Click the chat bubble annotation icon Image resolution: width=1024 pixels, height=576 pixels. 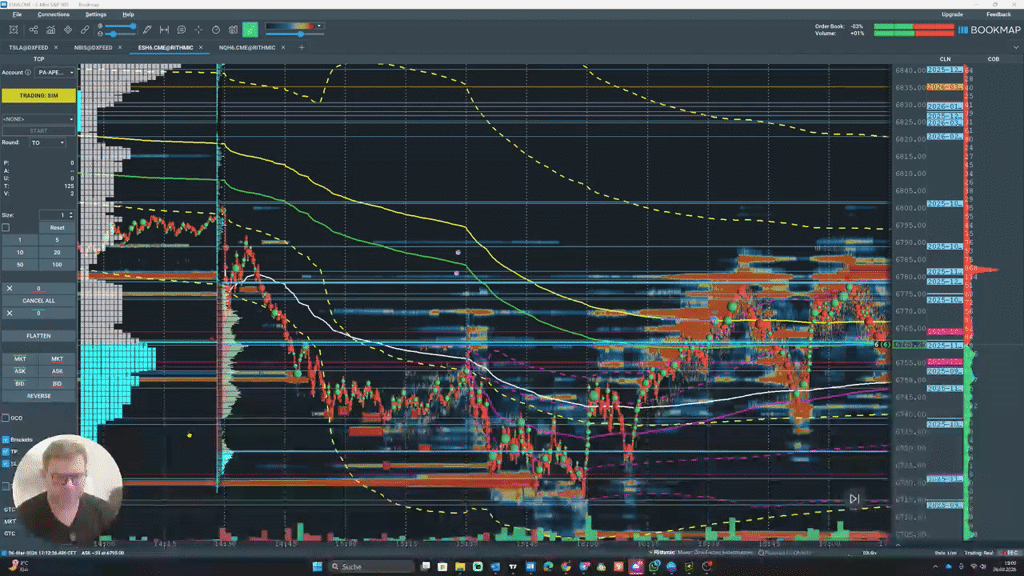tap(180, 28)
